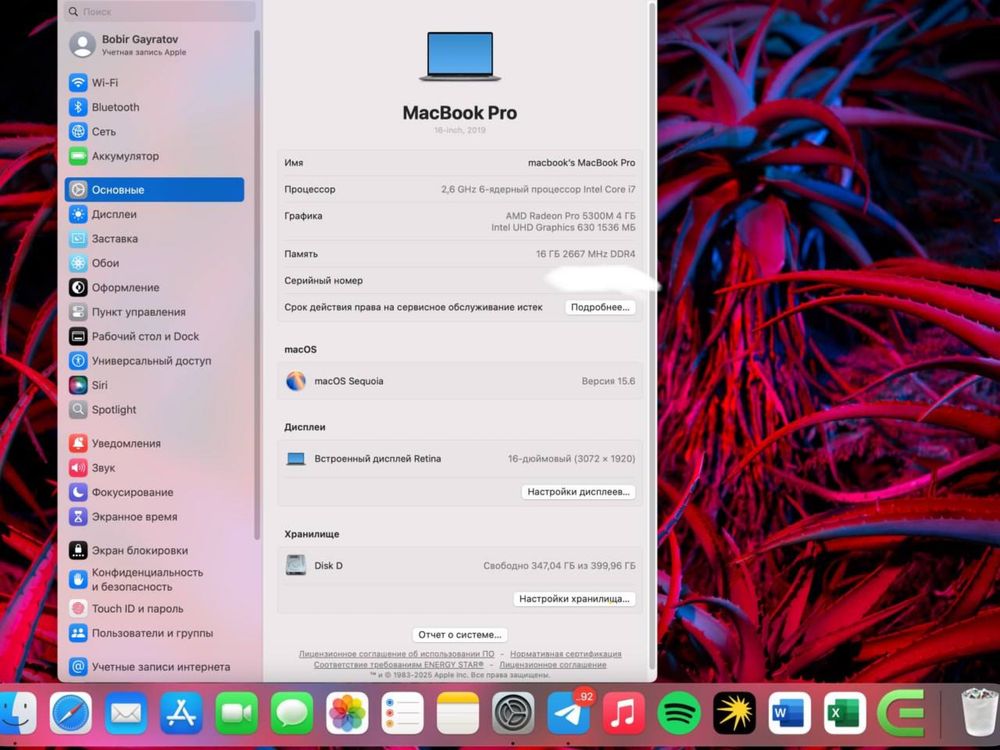Click the Disk D storage row

[x=460, y=566]
